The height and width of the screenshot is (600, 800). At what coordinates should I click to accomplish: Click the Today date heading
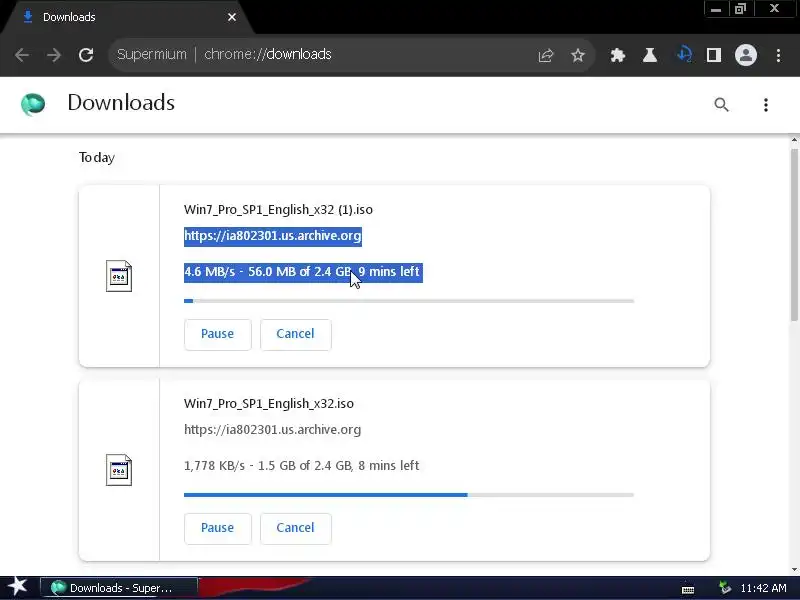pyautogui.click(x=97, y=158)
